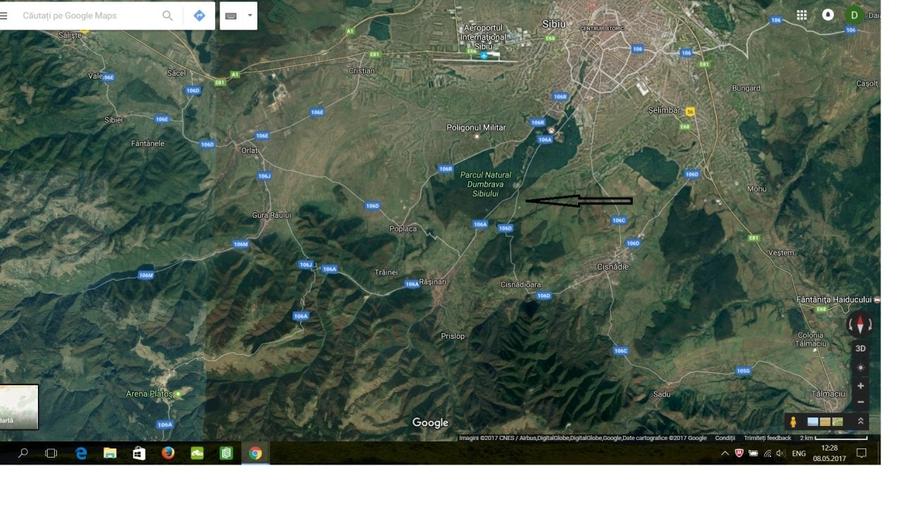This screenshot has height=506, width=900.
Task: Expand the input tools dropdown arrow
Action: [250, 15]
